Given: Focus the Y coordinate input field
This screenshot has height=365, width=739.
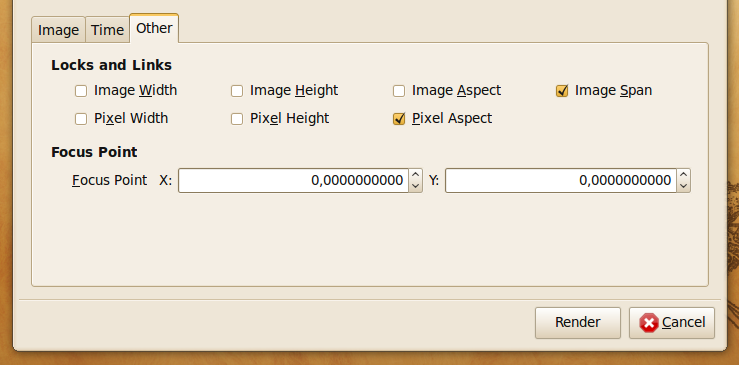Looking at the screenshot, I should pos(561,181).
